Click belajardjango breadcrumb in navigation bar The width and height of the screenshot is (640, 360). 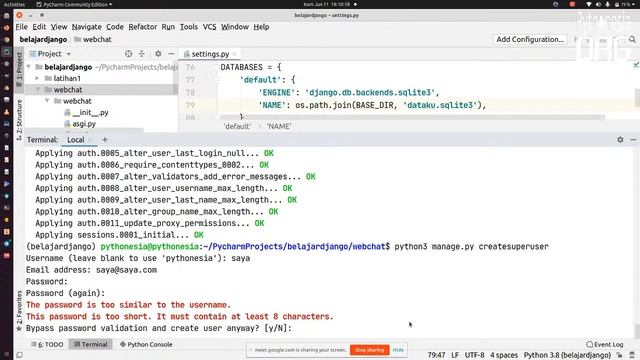[43, 40]
